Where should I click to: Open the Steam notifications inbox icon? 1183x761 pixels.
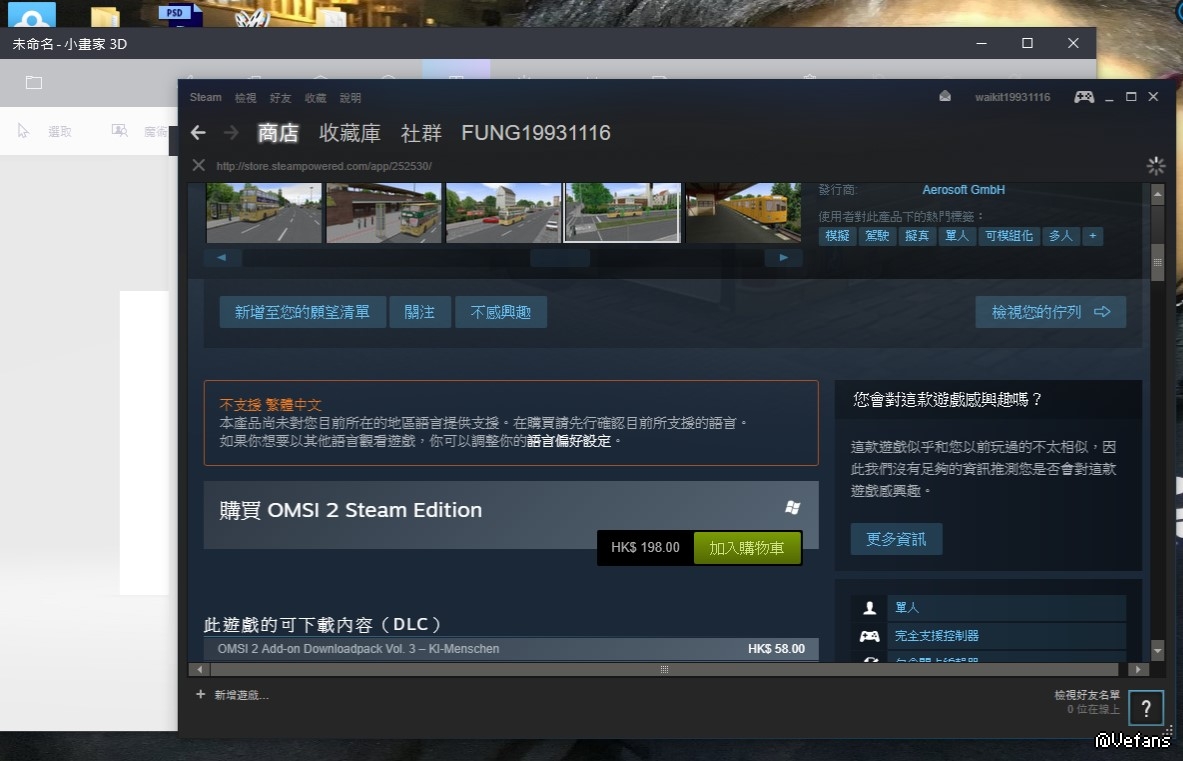coord(945,97)
